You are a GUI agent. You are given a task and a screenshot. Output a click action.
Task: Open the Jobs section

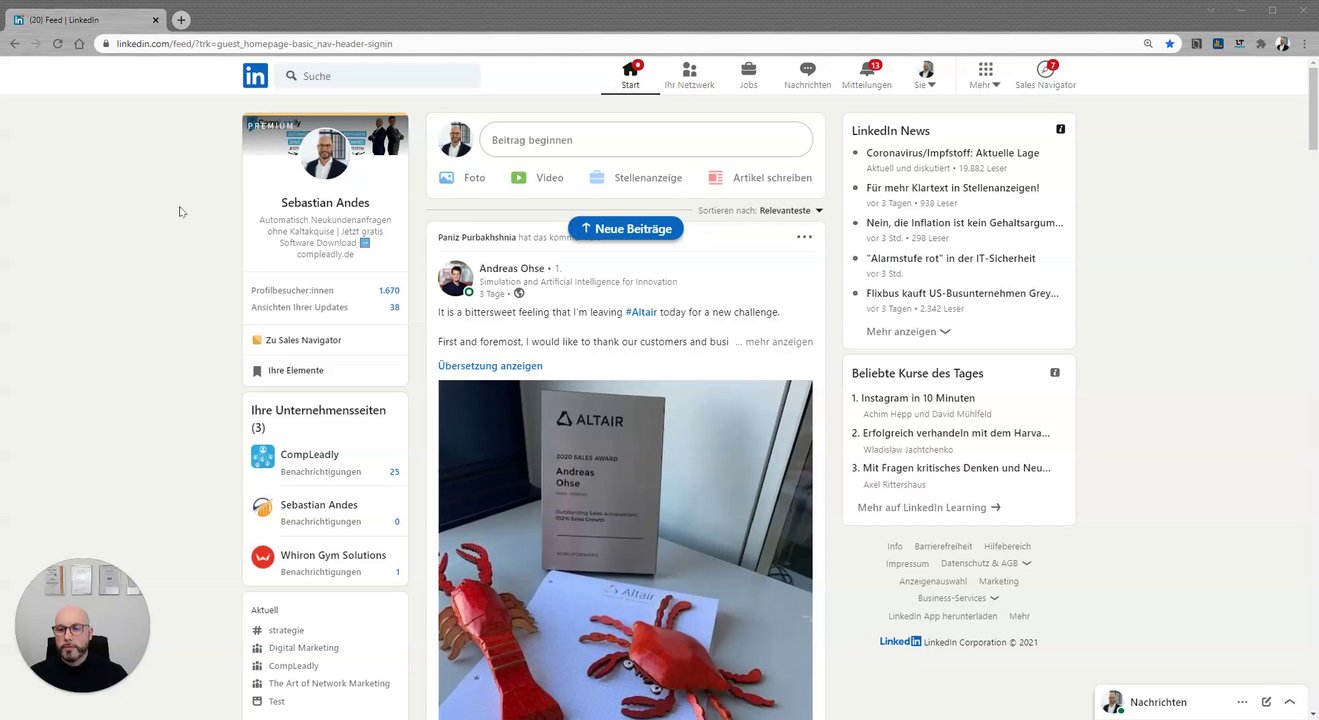pyautogui.click(x=748, y=75)
